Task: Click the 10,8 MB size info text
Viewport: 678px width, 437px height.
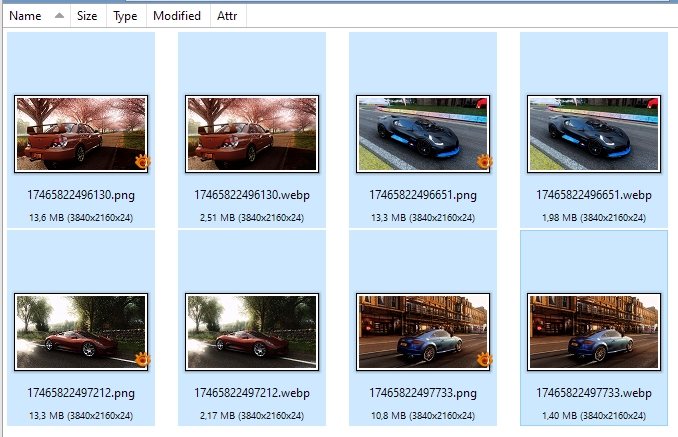Action: coord(423,416)
